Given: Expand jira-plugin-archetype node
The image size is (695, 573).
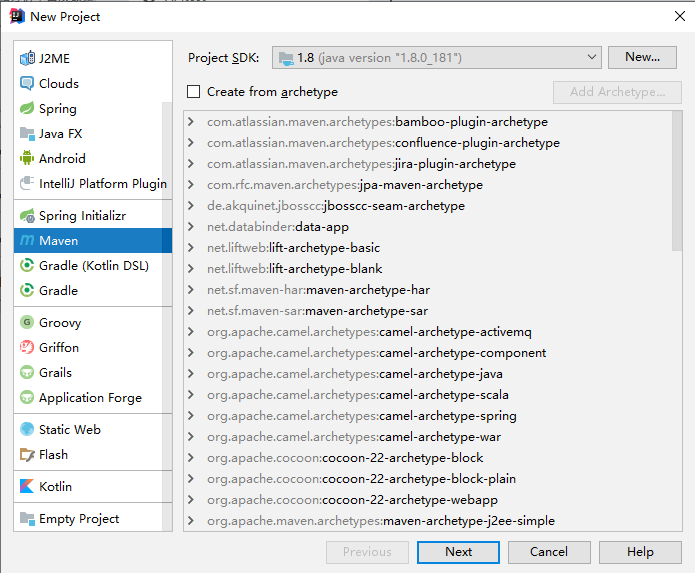Looking at the screenshot, I should 191,164.
